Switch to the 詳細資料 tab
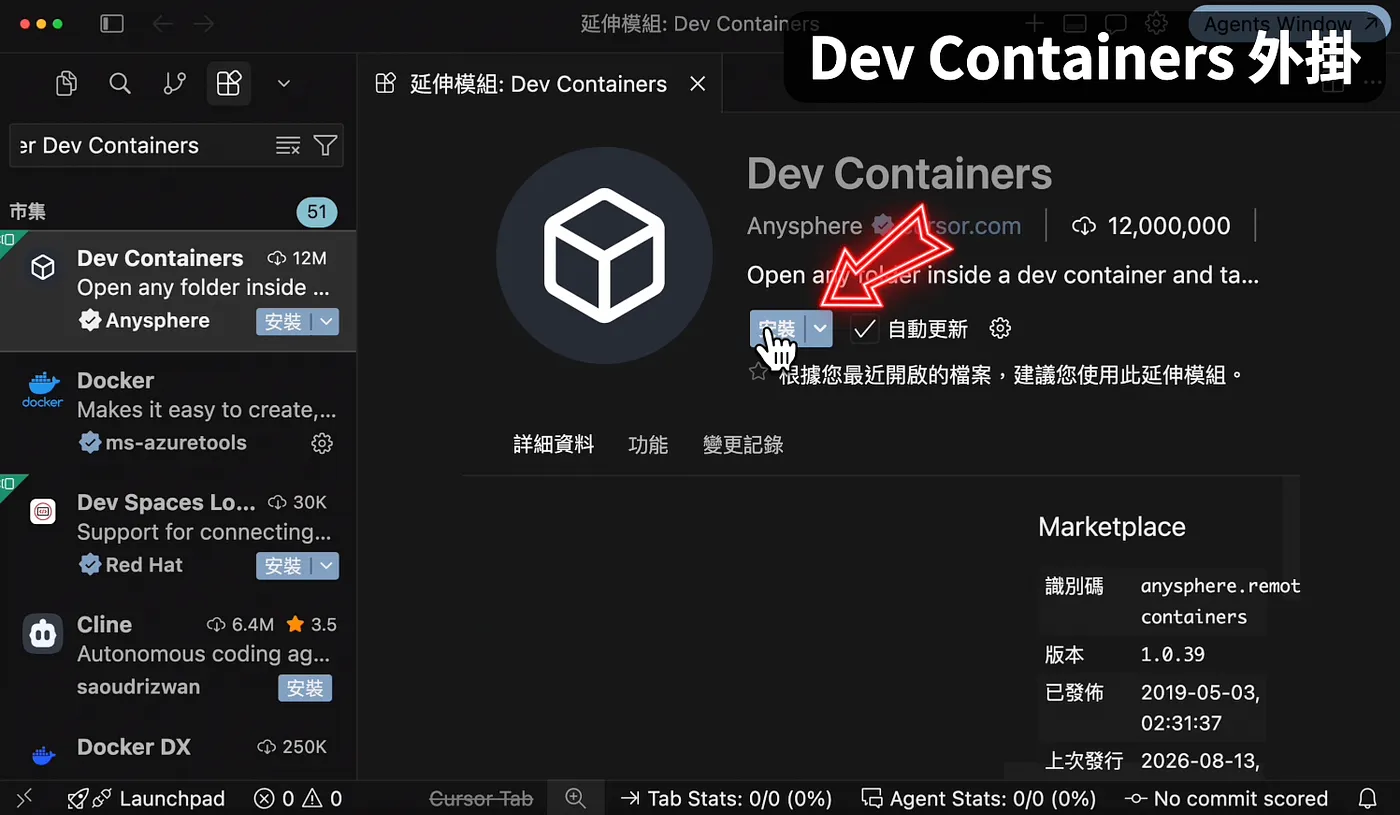1400x815 pixels. click(554, 445)
